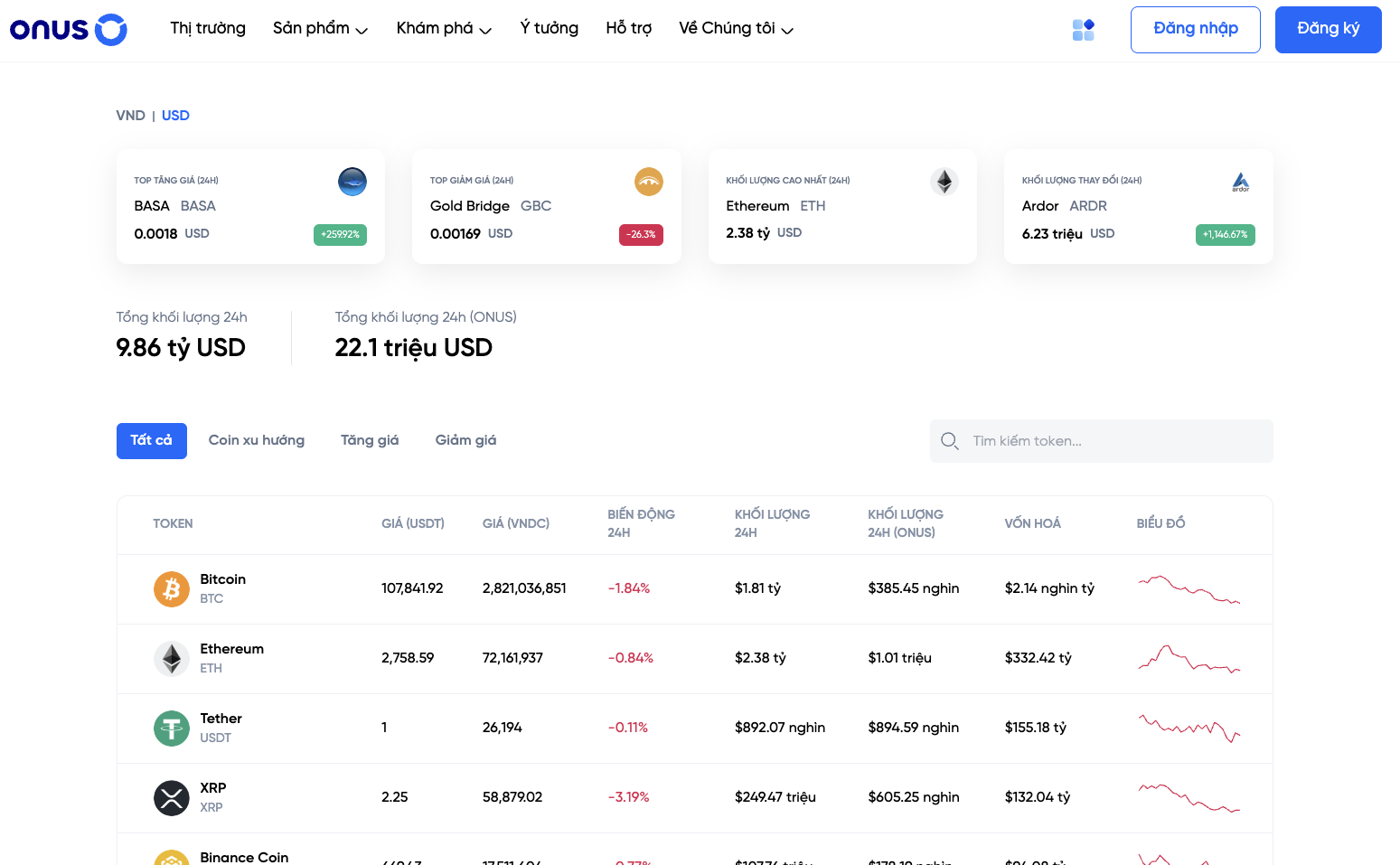Click the -26.3% badge on Gold Bridge

pos(641,235)
